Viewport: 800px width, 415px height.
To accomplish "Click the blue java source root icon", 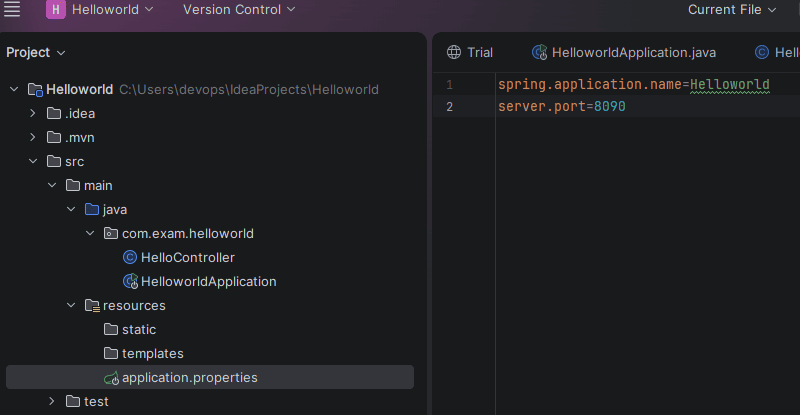I will coord(92,209).
